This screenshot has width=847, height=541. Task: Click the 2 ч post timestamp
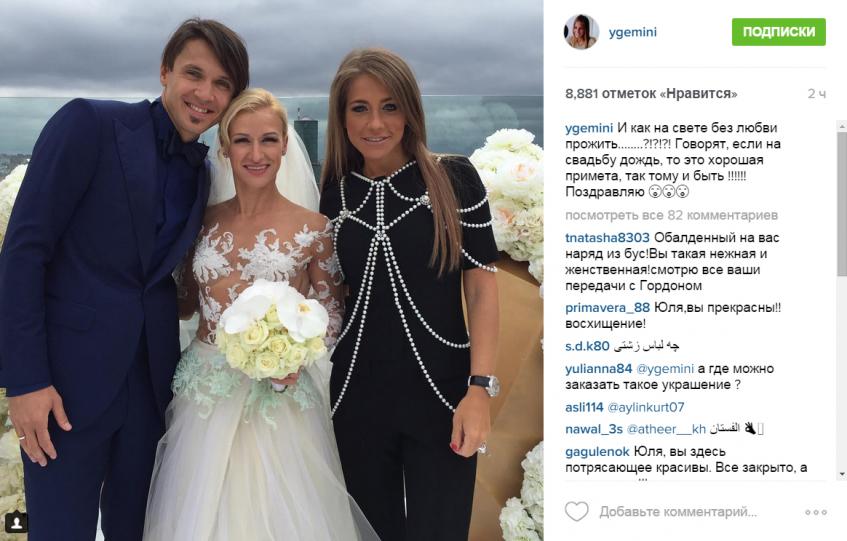click(x=816, y=93)
